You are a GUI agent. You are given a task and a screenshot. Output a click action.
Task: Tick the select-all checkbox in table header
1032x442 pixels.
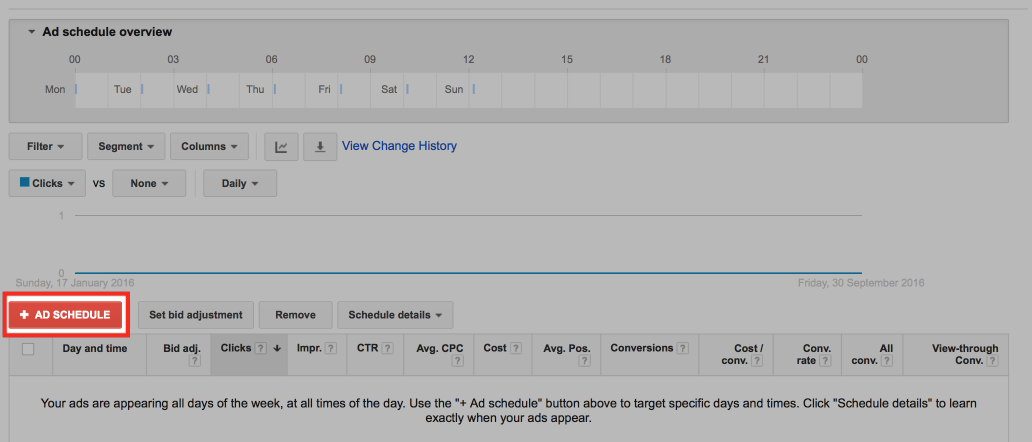(x=28, y=349)
